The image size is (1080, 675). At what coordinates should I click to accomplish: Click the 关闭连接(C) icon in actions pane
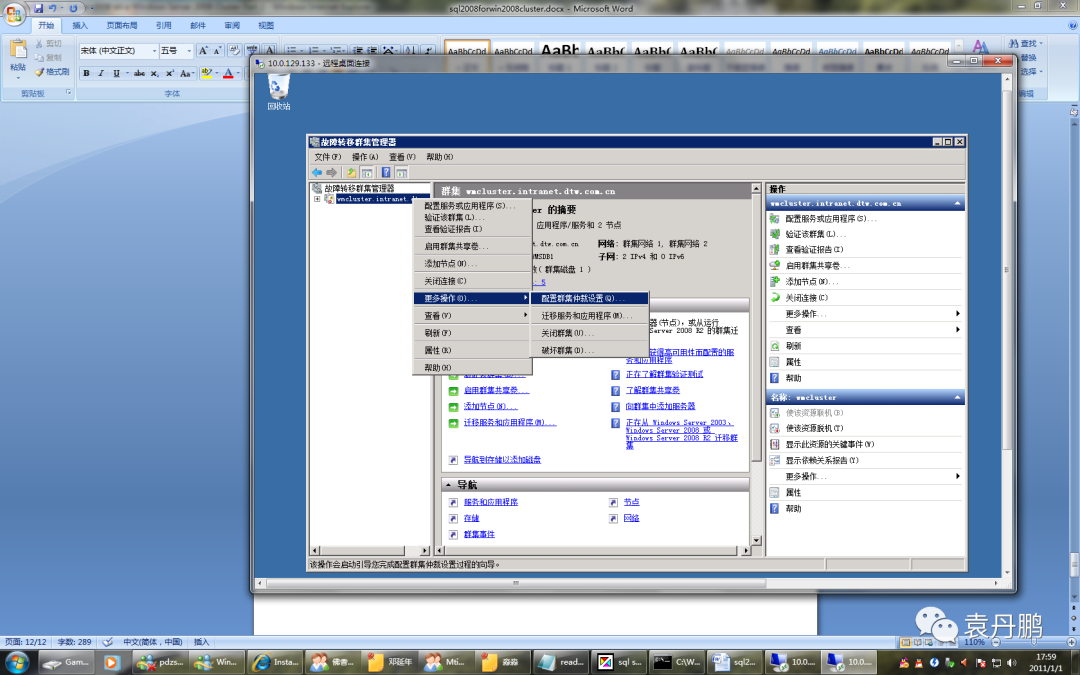point(775,298)
